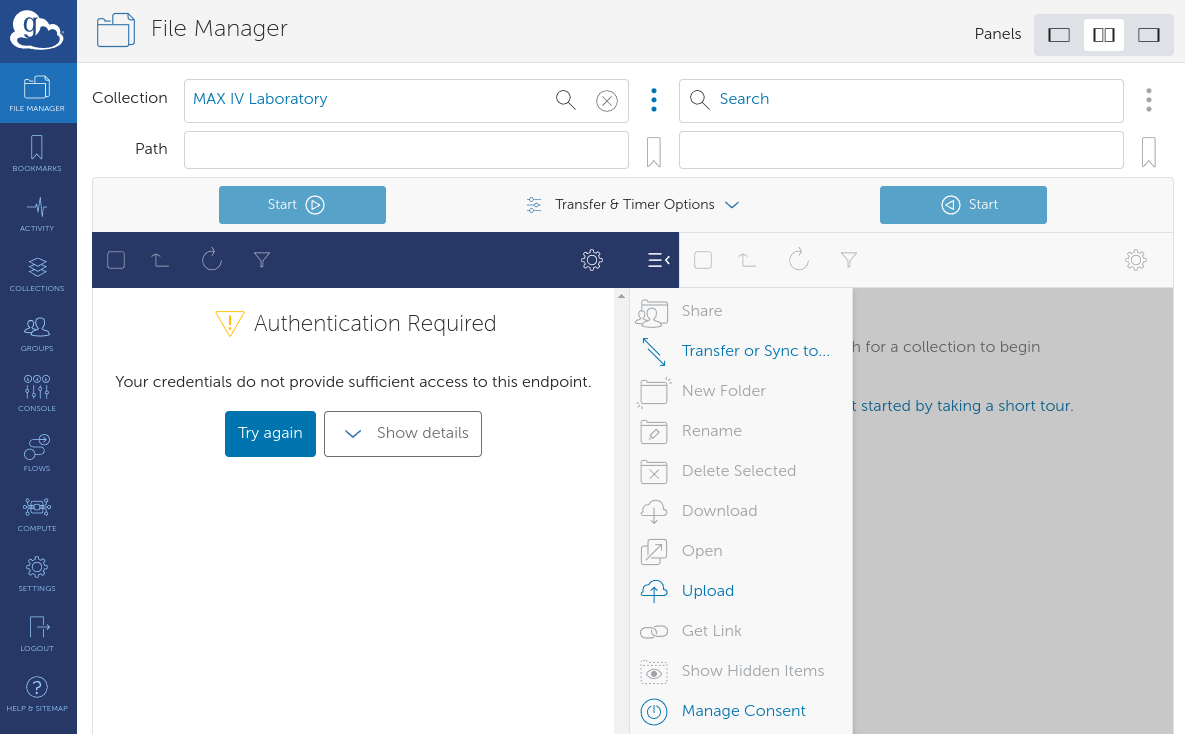Image resolution: width=1185 pixels, height=734 pixels.
Task: Click the right collection Search field
Action: pyautogui.click(x=900, y=100)
